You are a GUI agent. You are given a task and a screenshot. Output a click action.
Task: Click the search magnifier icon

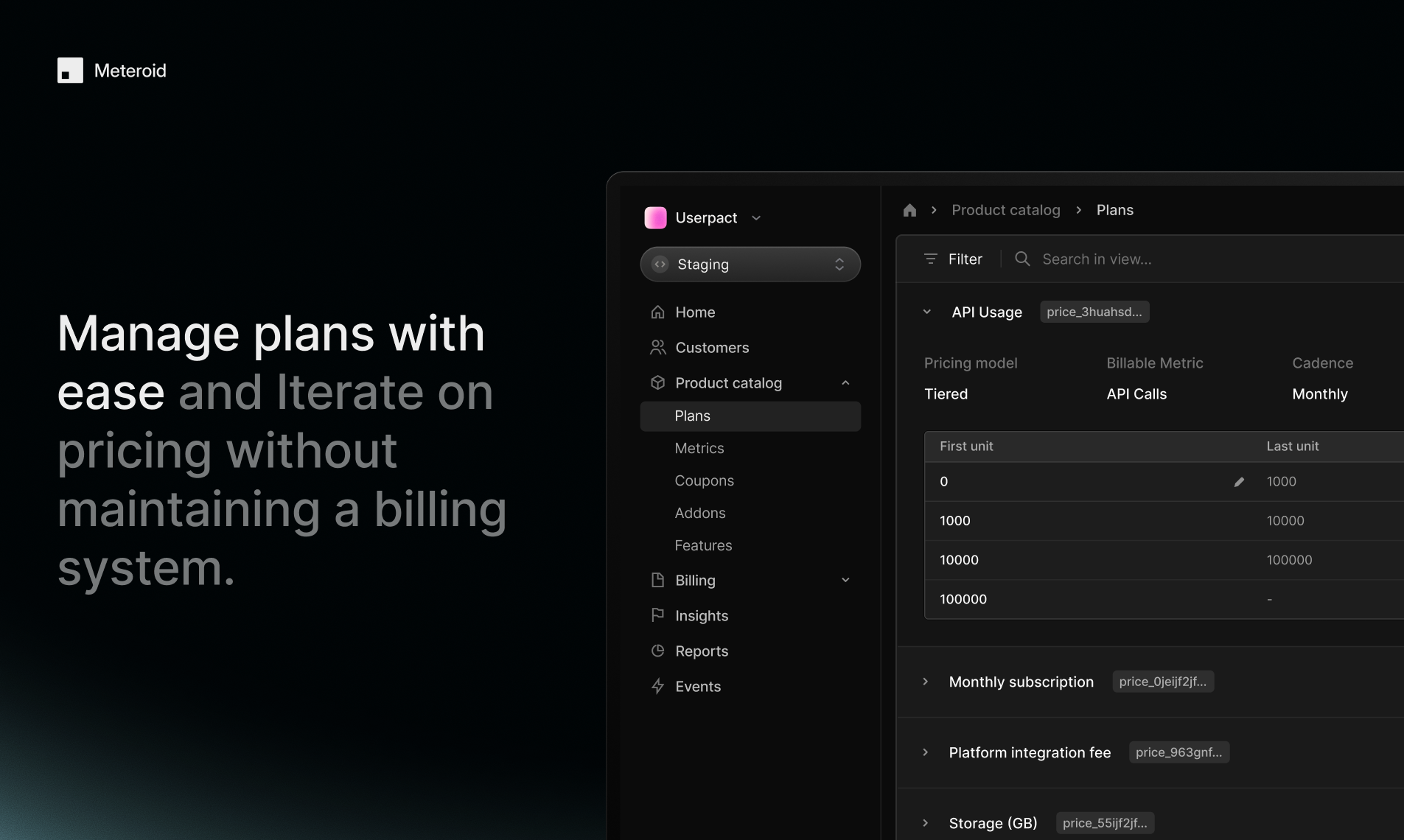(x=1021, y=259)
